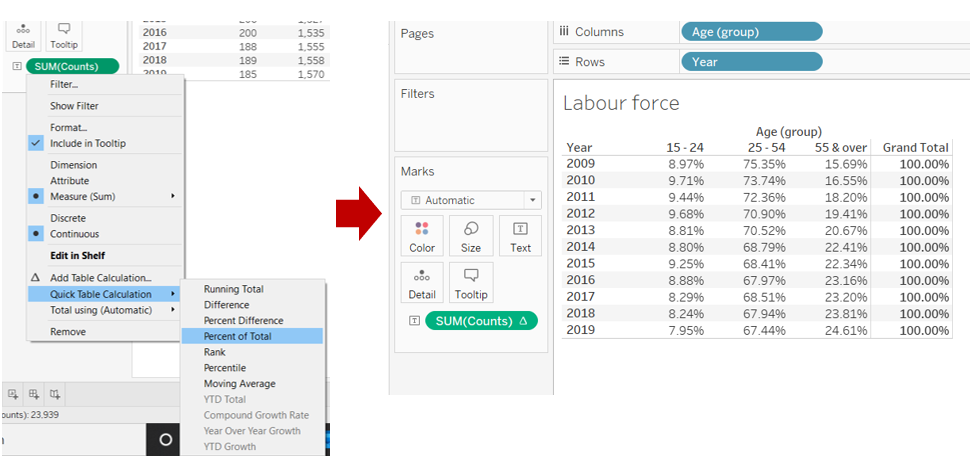Click the SUM(Counts) pill with delta
This screenshot has height=472, width=970.
coord(481,321)
